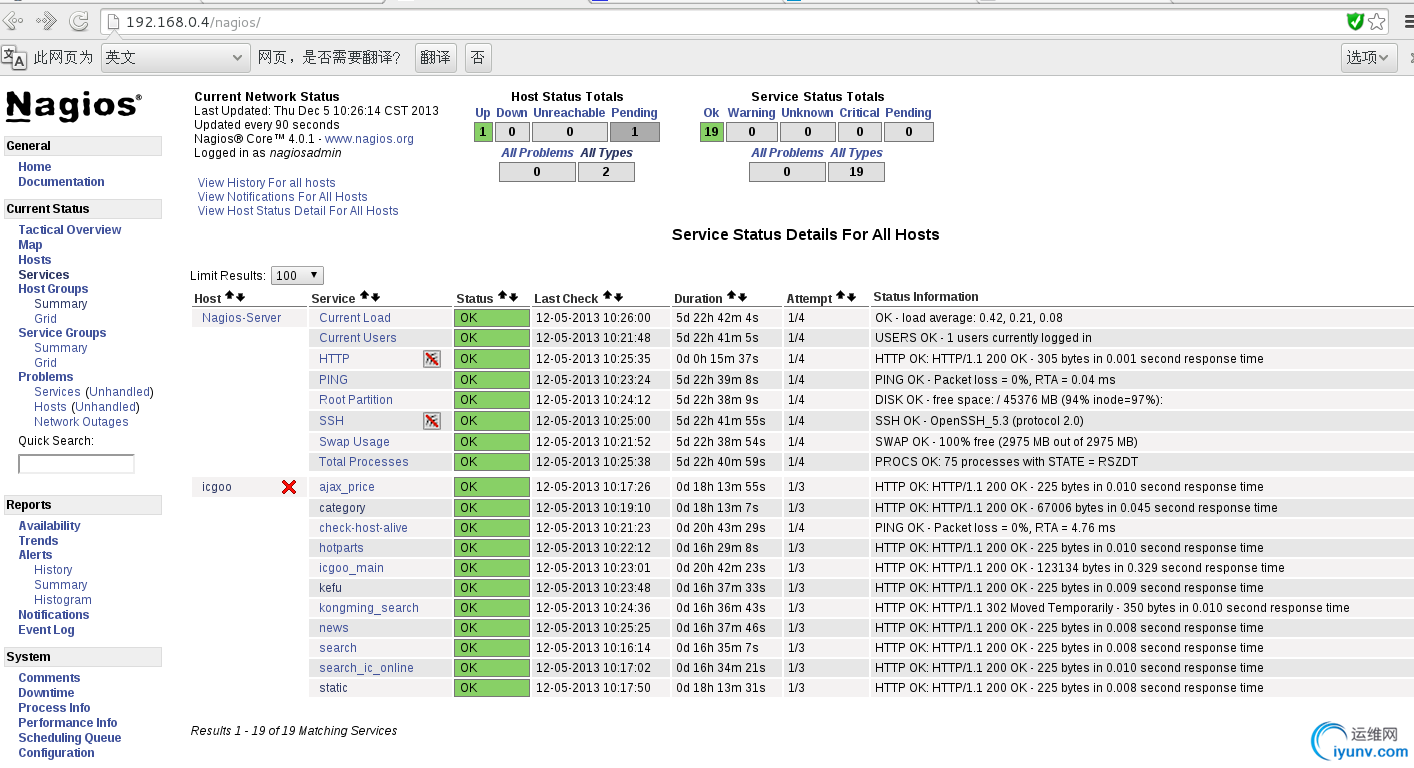Click notifications-disabled icon on SSH row
Viewport: 1414px width, 768px height.
[432, 421]
